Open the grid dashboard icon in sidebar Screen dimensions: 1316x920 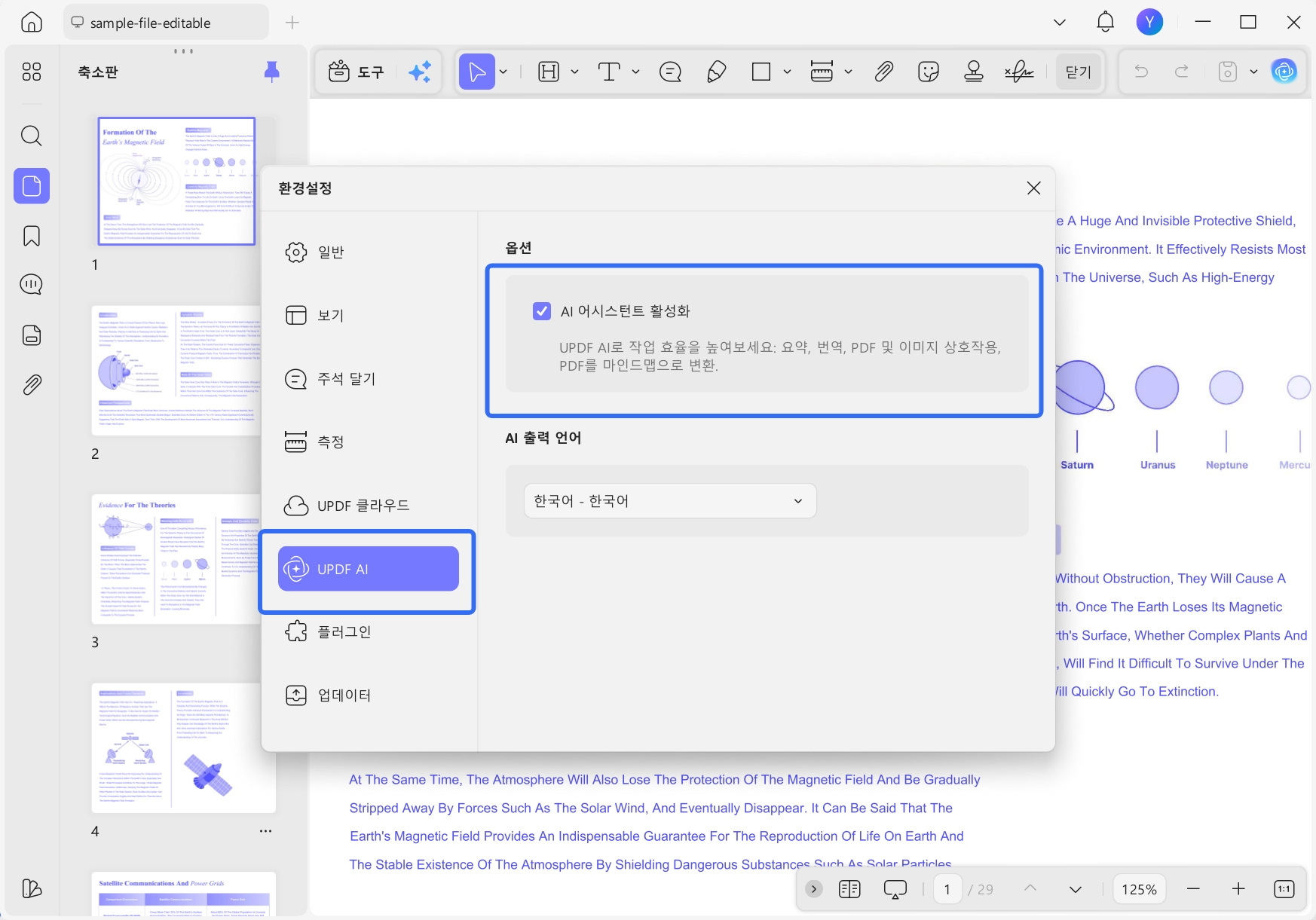click(32, 72)
